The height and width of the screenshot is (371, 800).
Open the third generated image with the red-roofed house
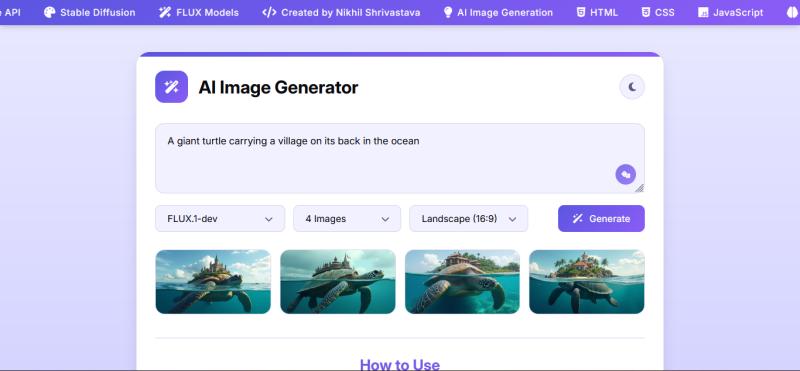(x=462, y=281)
